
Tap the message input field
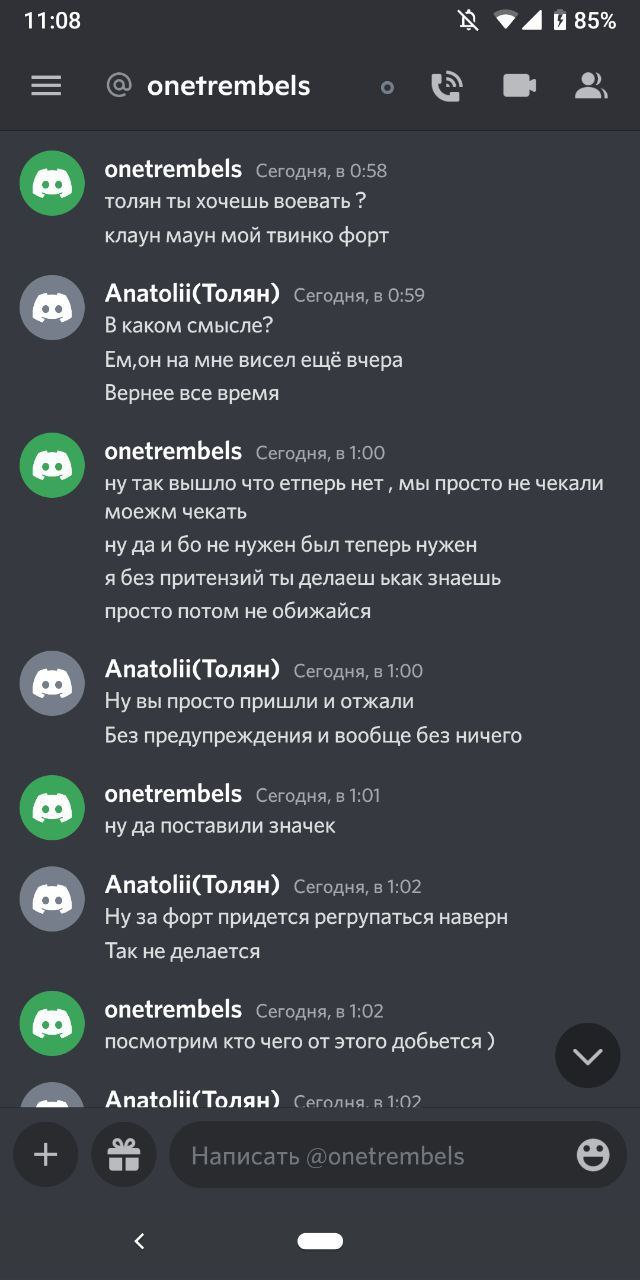[370, 1156]
